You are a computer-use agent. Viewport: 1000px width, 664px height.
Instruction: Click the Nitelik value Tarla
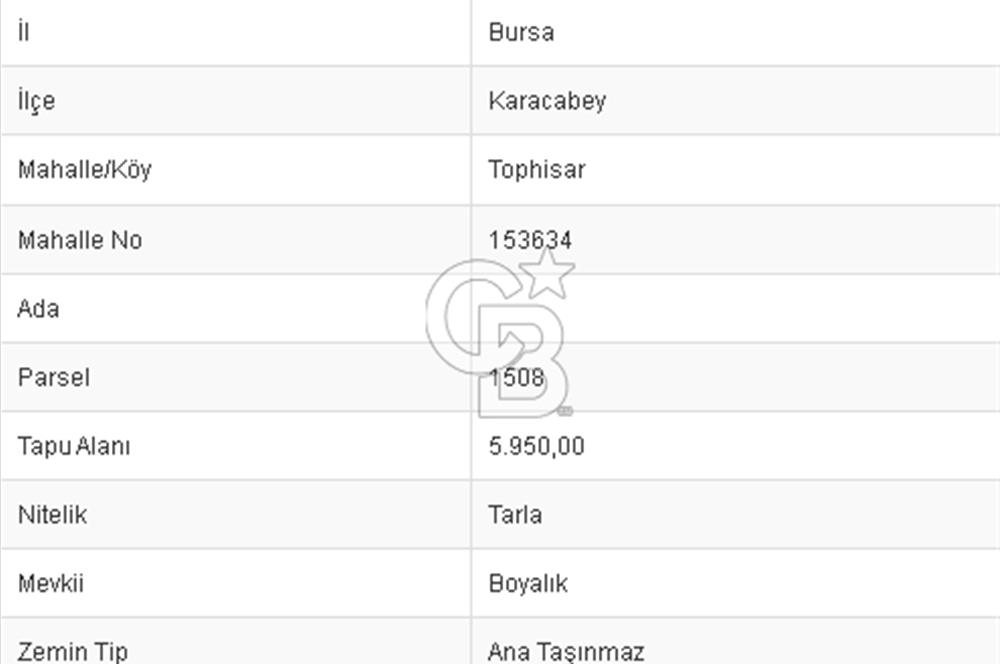point(515,515)
